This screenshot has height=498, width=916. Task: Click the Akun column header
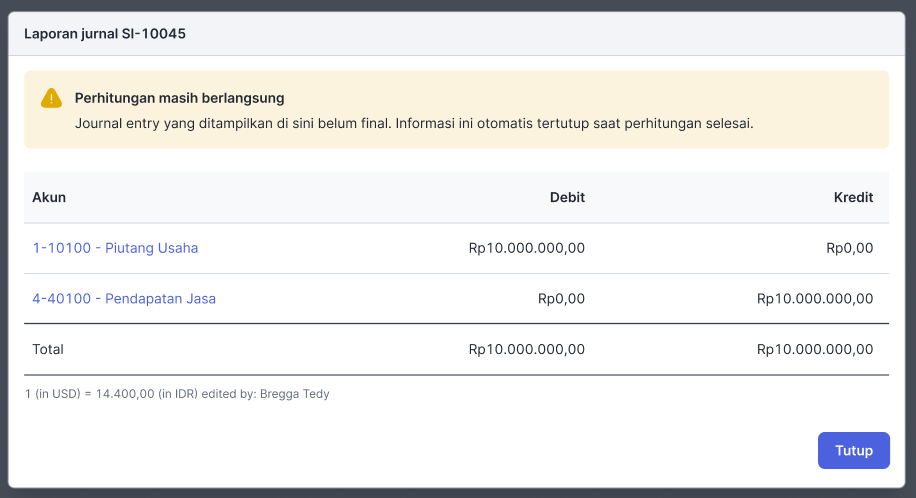(x=49, y=197)
